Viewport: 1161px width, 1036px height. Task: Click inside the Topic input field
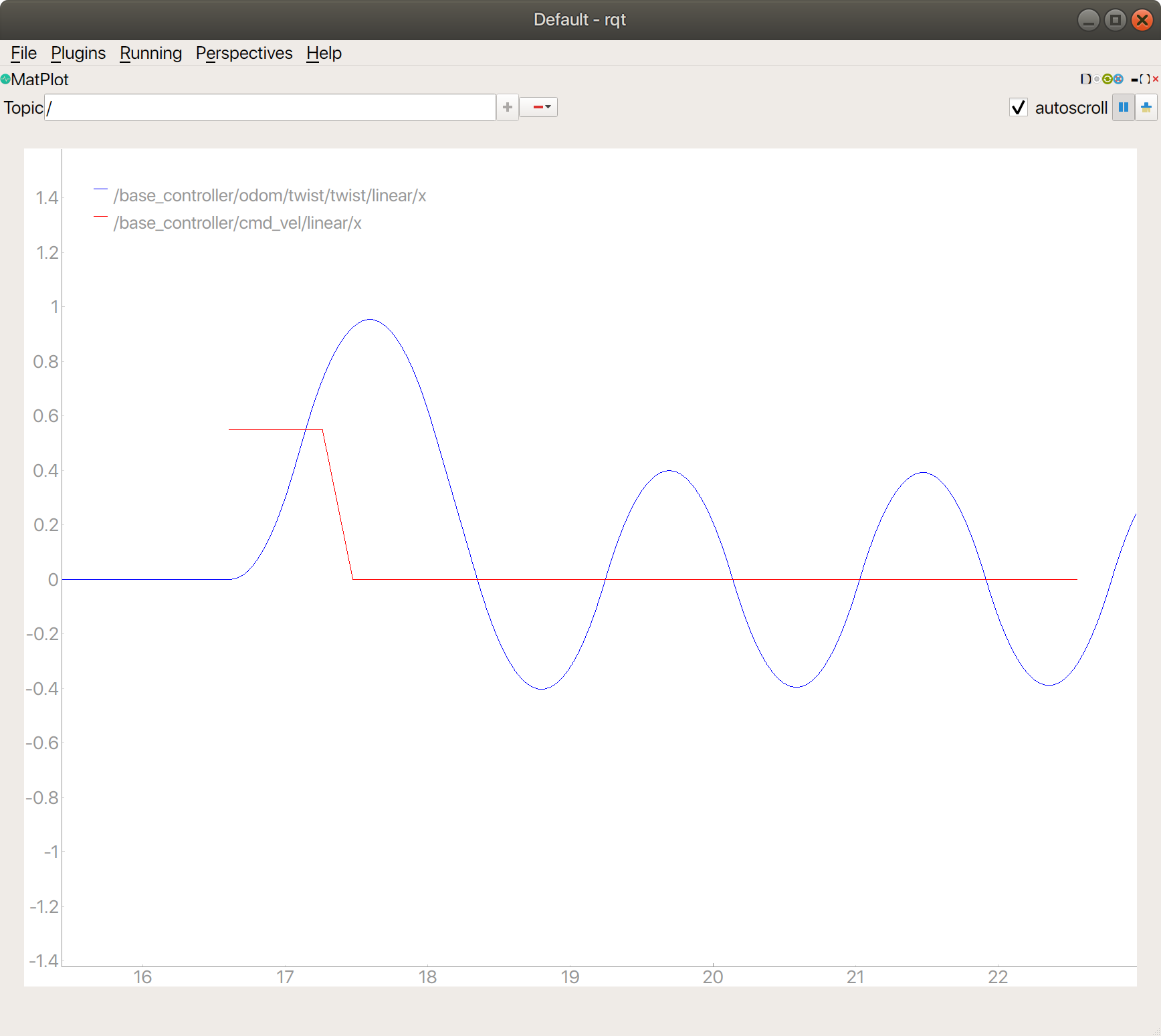268,107
